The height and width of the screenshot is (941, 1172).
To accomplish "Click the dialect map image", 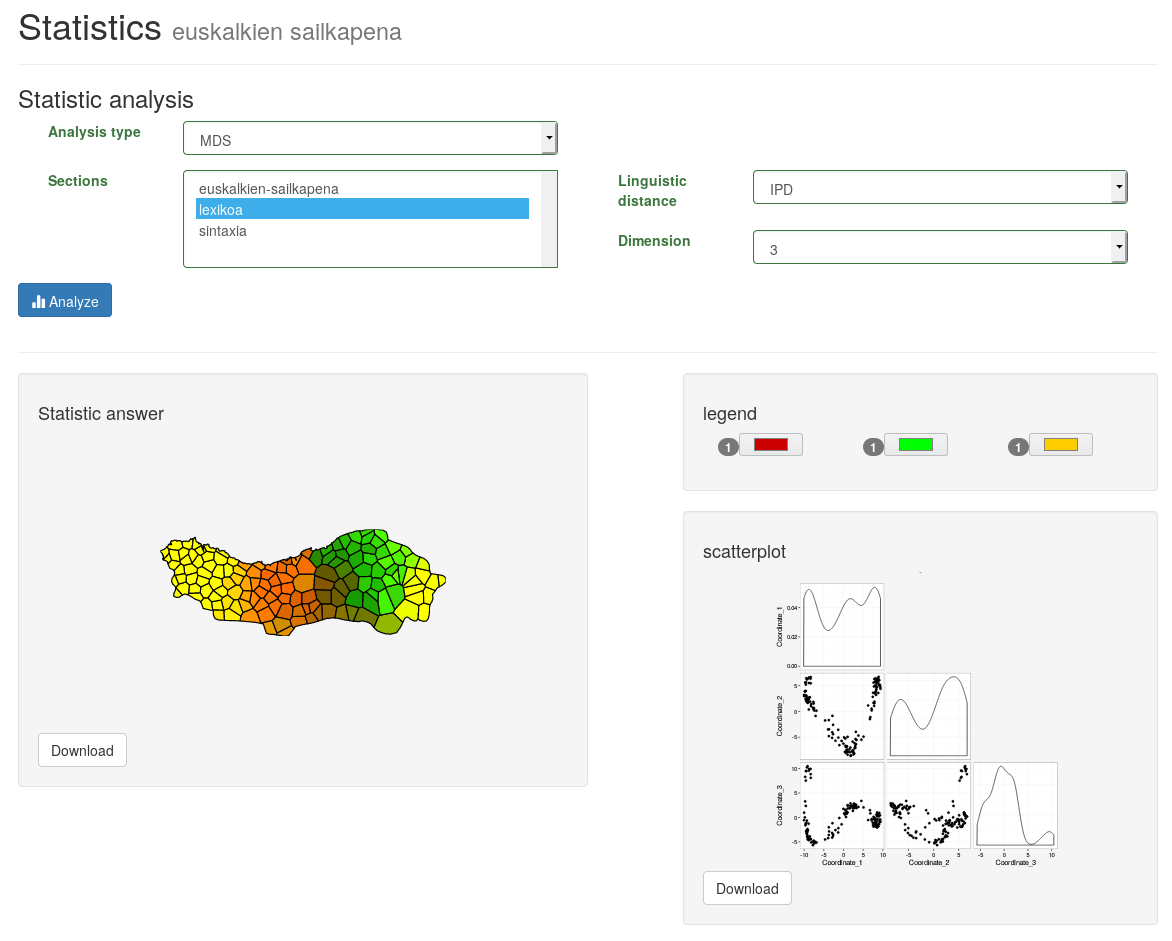I will click(303, 583).
